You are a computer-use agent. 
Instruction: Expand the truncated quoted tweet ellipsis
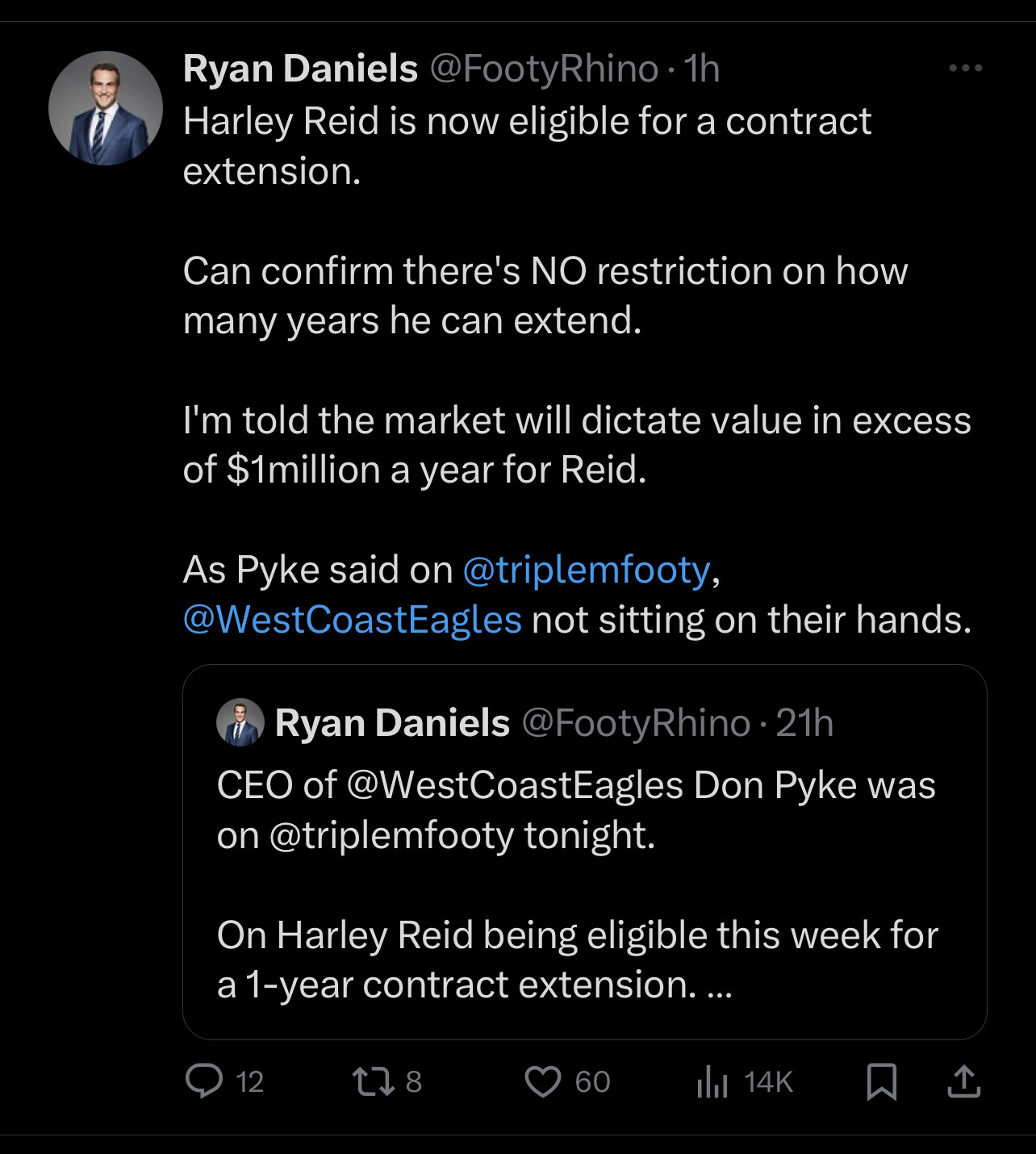click(719, 986)
